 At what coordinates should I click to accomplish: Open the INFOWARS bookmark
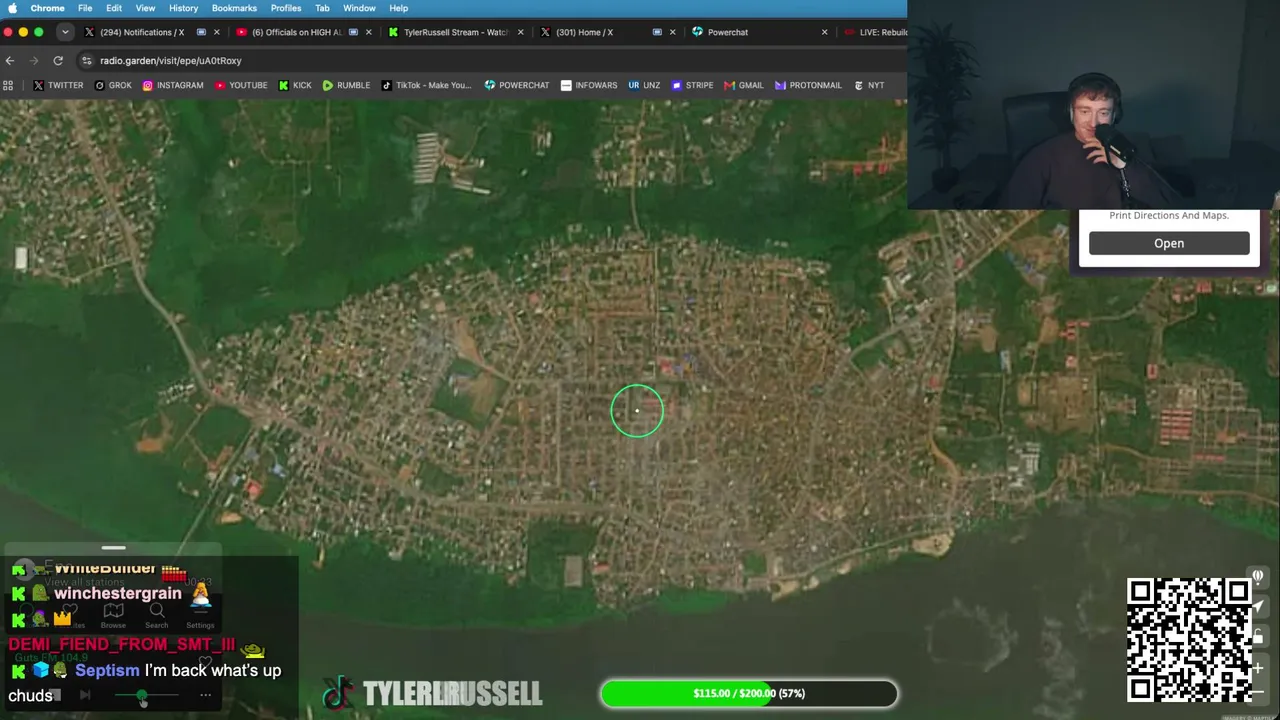589,86
